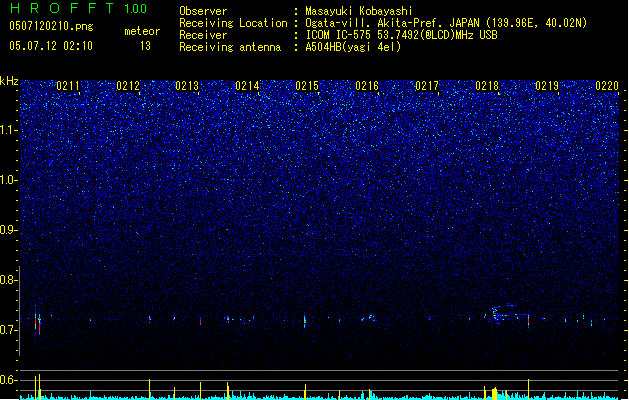Click the HROFFT program title text
The width and height of the screenshot is (629, 400).
pyautogui.click(x=61, y=8)
